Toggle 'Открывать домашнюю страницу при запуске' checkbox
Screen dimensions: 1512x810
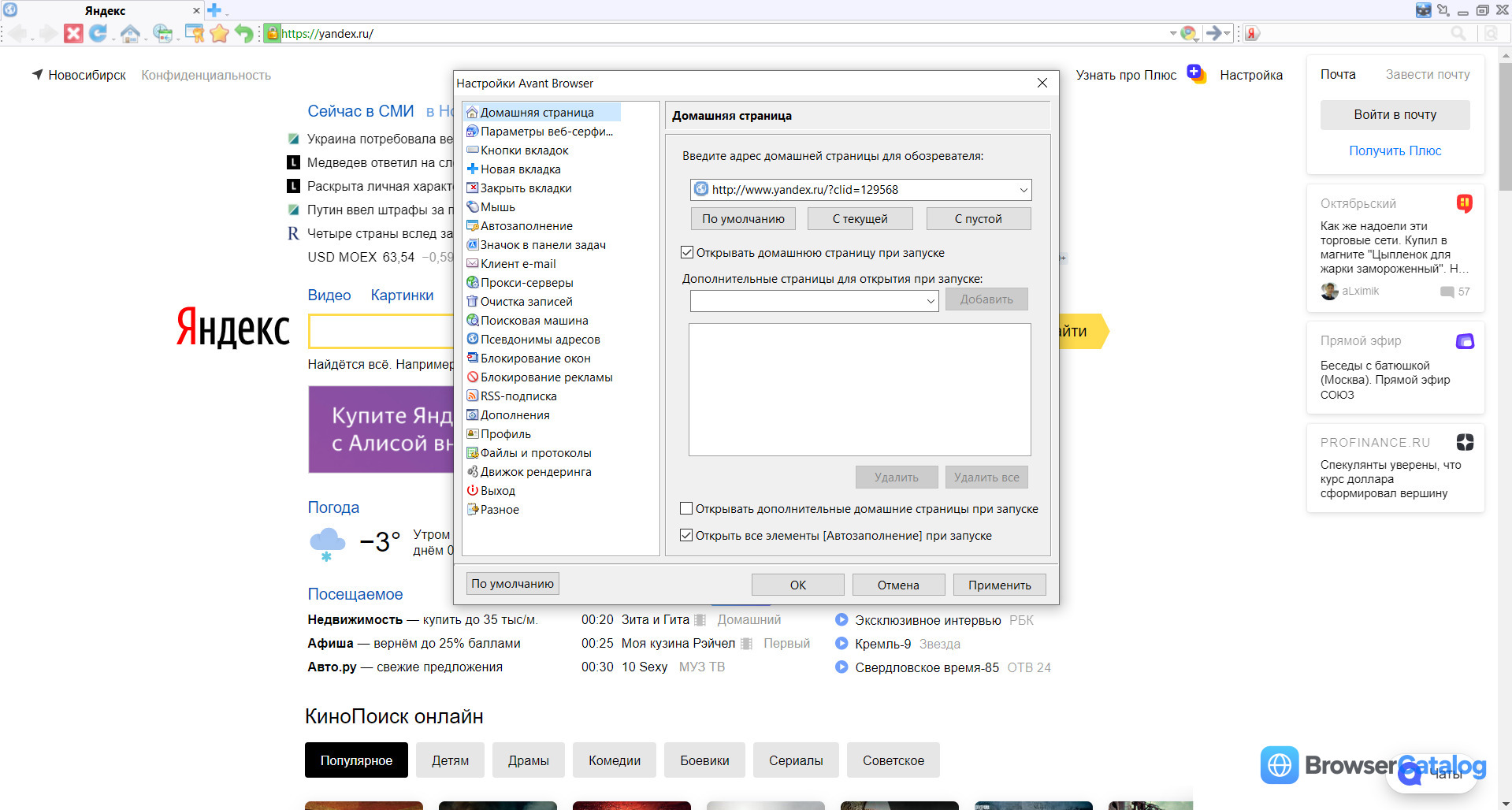(686, 253)
